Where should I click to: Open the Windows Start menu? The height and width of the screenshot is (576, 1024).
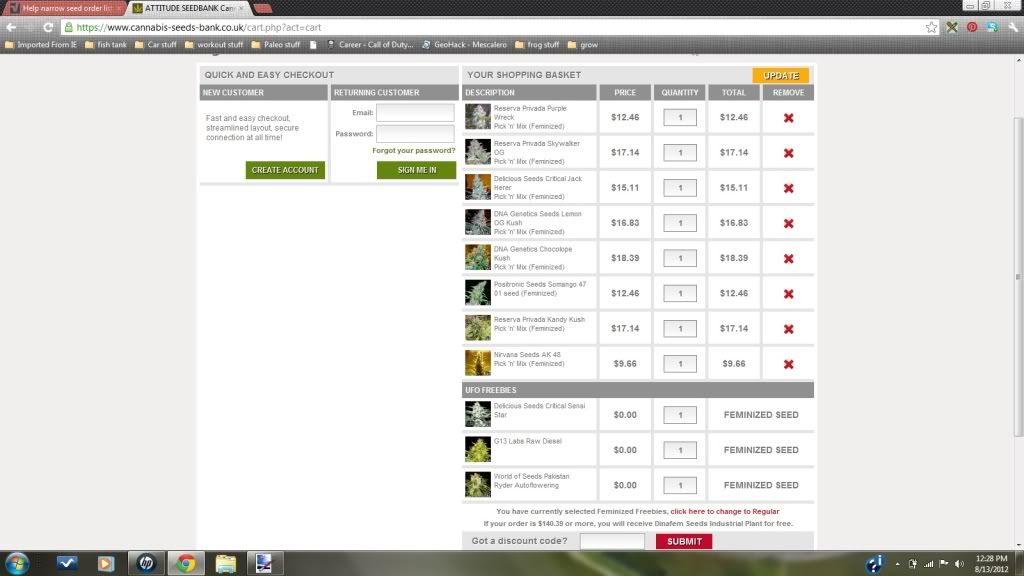click(16, 563)
